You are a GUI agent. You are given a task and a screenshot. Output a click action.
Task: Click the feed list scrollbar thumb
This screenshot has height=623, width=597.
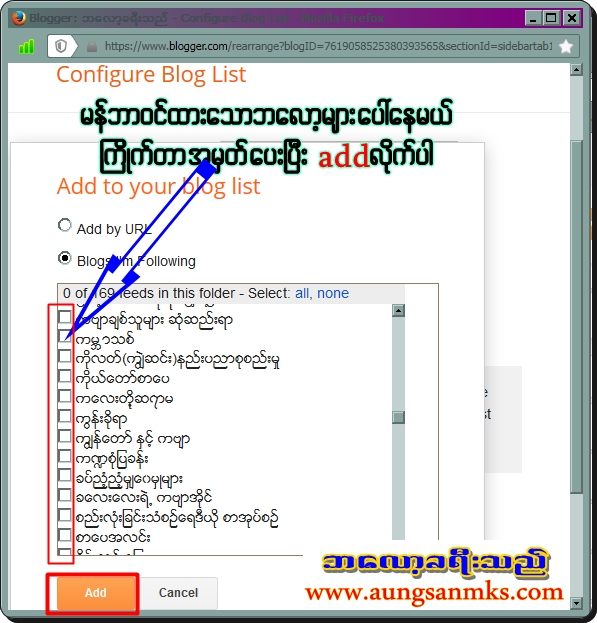[x=398, y=417]
